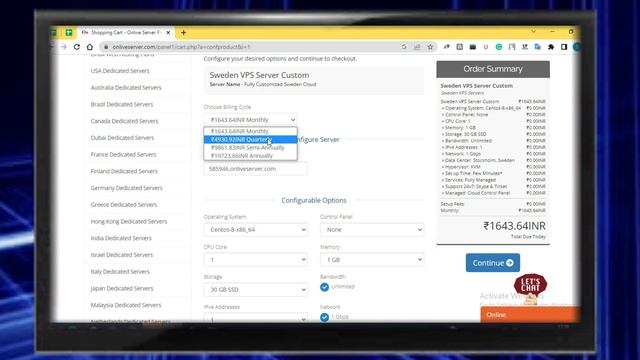This screenshot has width=640, height=360.
Task: Select the ₹1643.64INR Monthly option
Action: click(250, 131)
